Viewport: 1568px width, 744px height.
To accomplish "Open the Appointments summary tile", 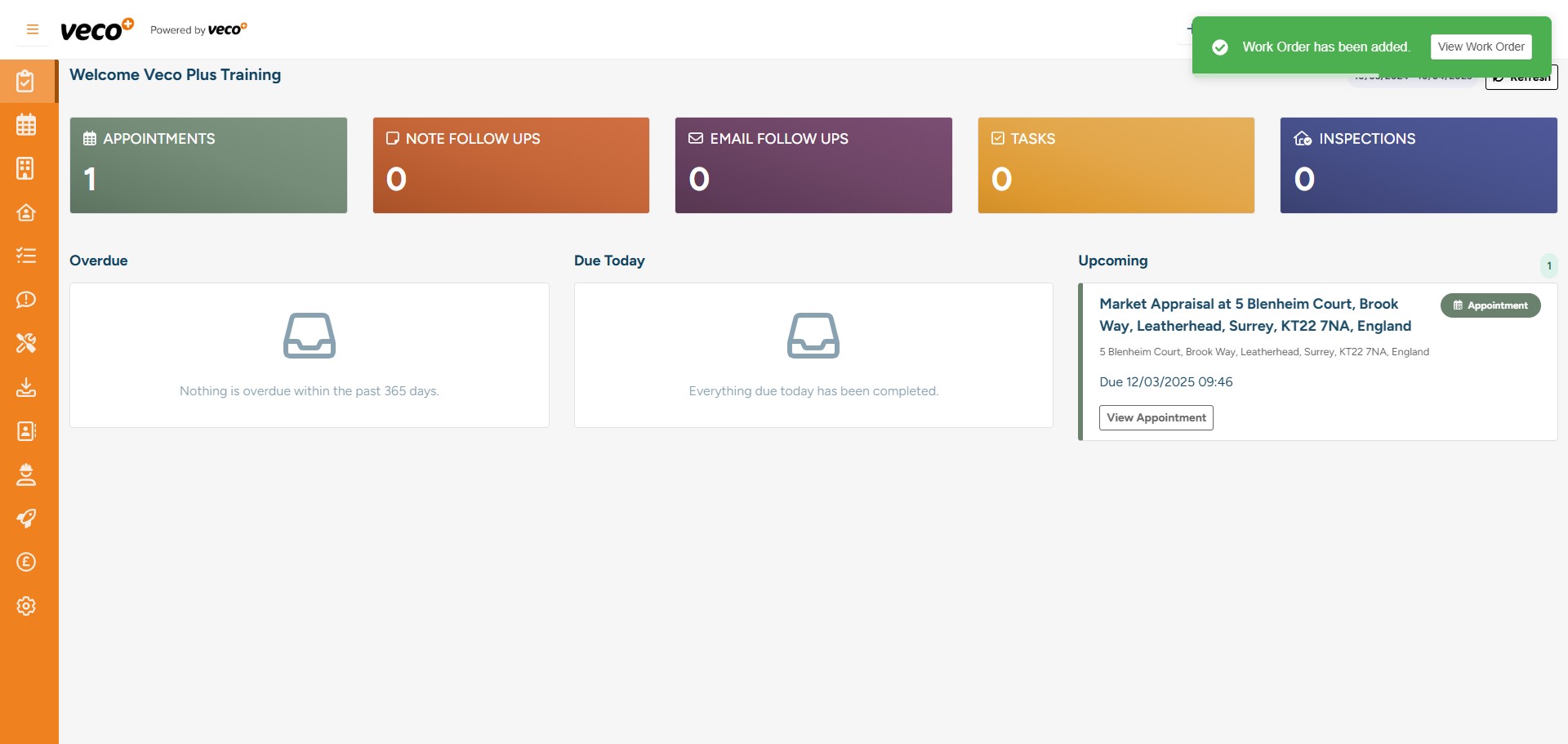I will (x=208, y=165).
